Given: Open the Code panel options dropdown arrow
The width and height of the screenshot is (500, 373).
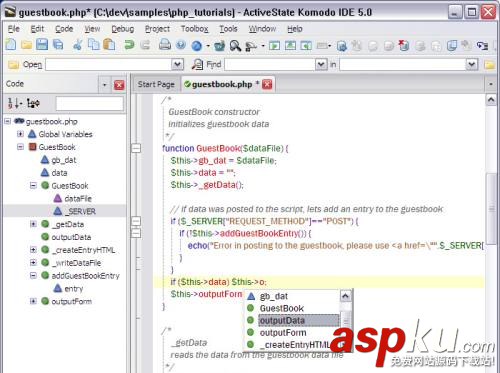Looking at the screenshot, I should [x=104, y=85].
